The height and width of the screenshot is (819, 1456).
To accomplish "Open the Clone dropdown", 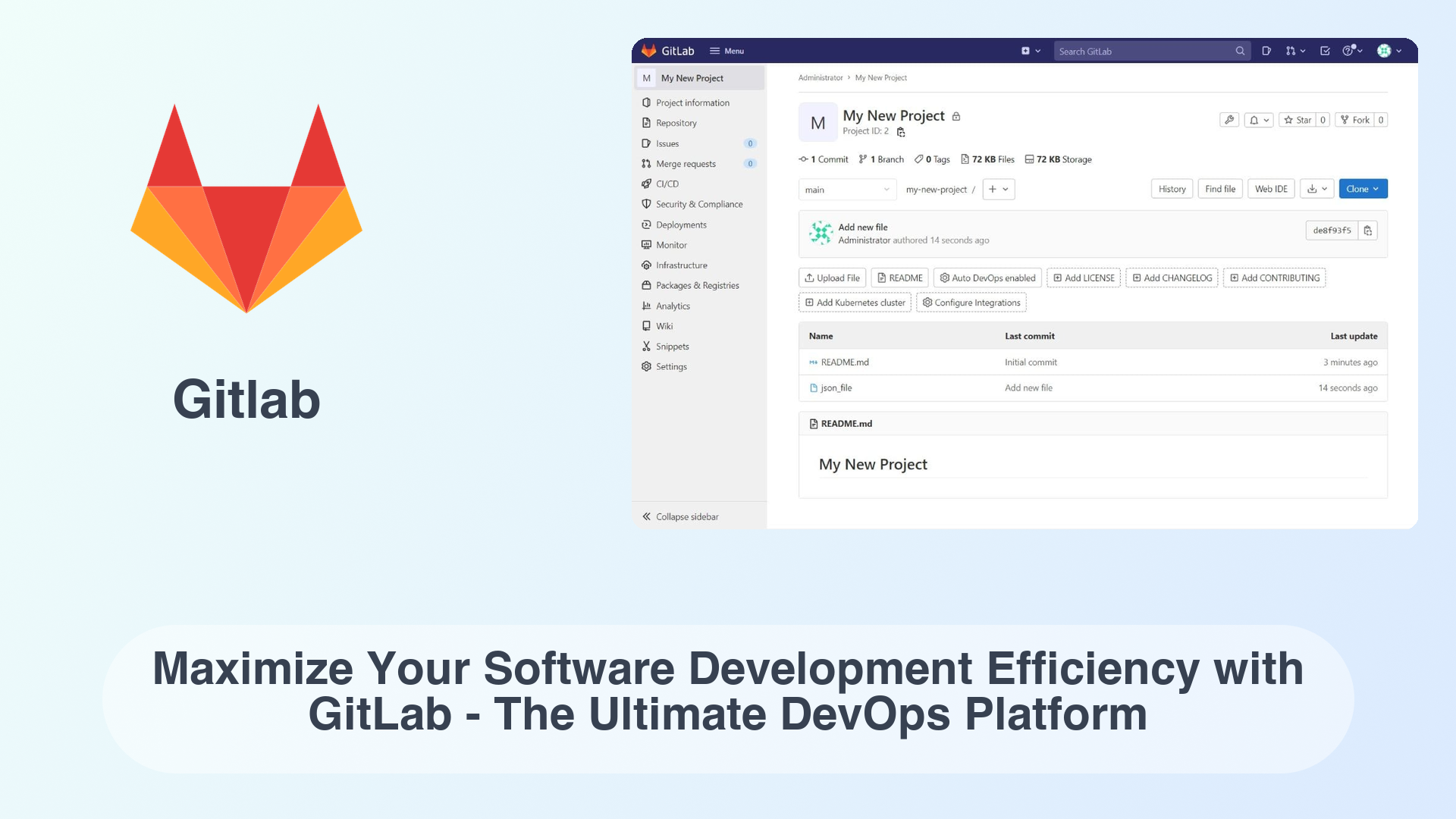I will tap(1363, 189).
